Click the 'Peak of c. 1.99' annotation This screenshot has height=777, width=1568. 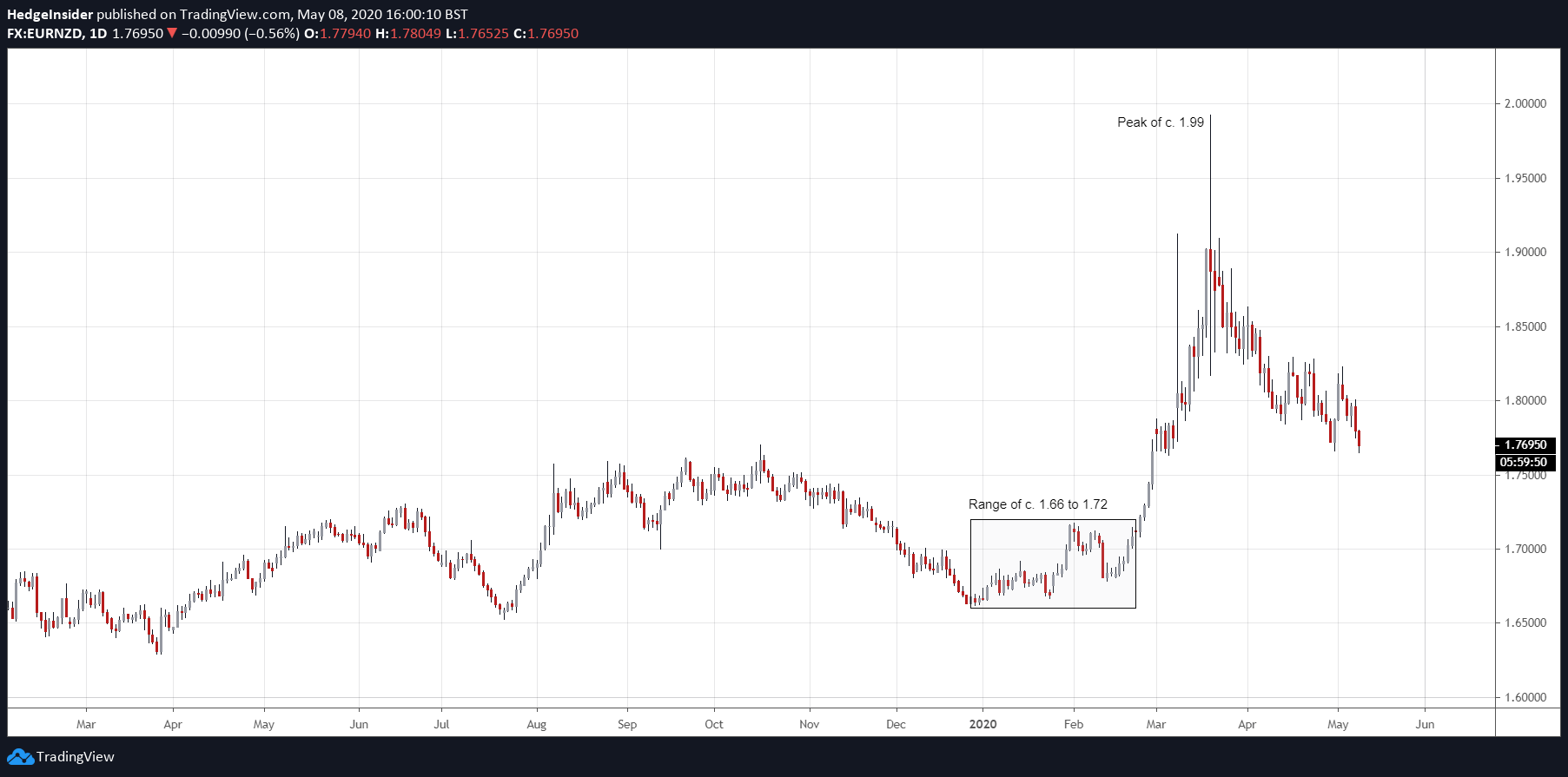point(1161,122)
